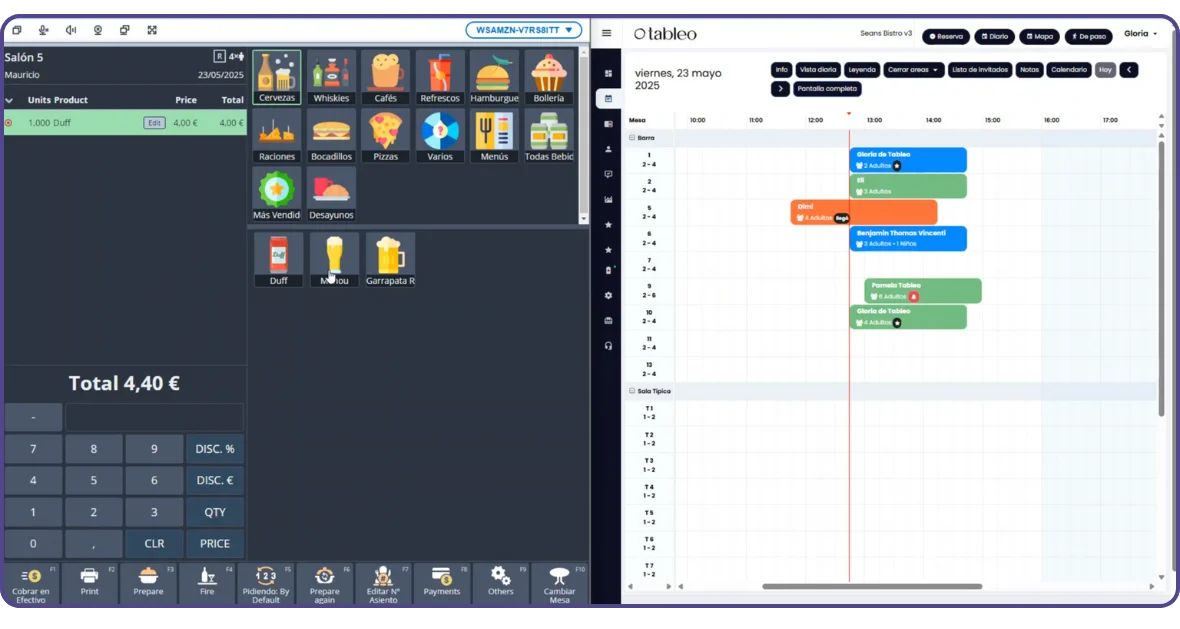Open the Cervezas category
Screen dimensions: 1180x629
pyautogui.click(x=276, y=77)
